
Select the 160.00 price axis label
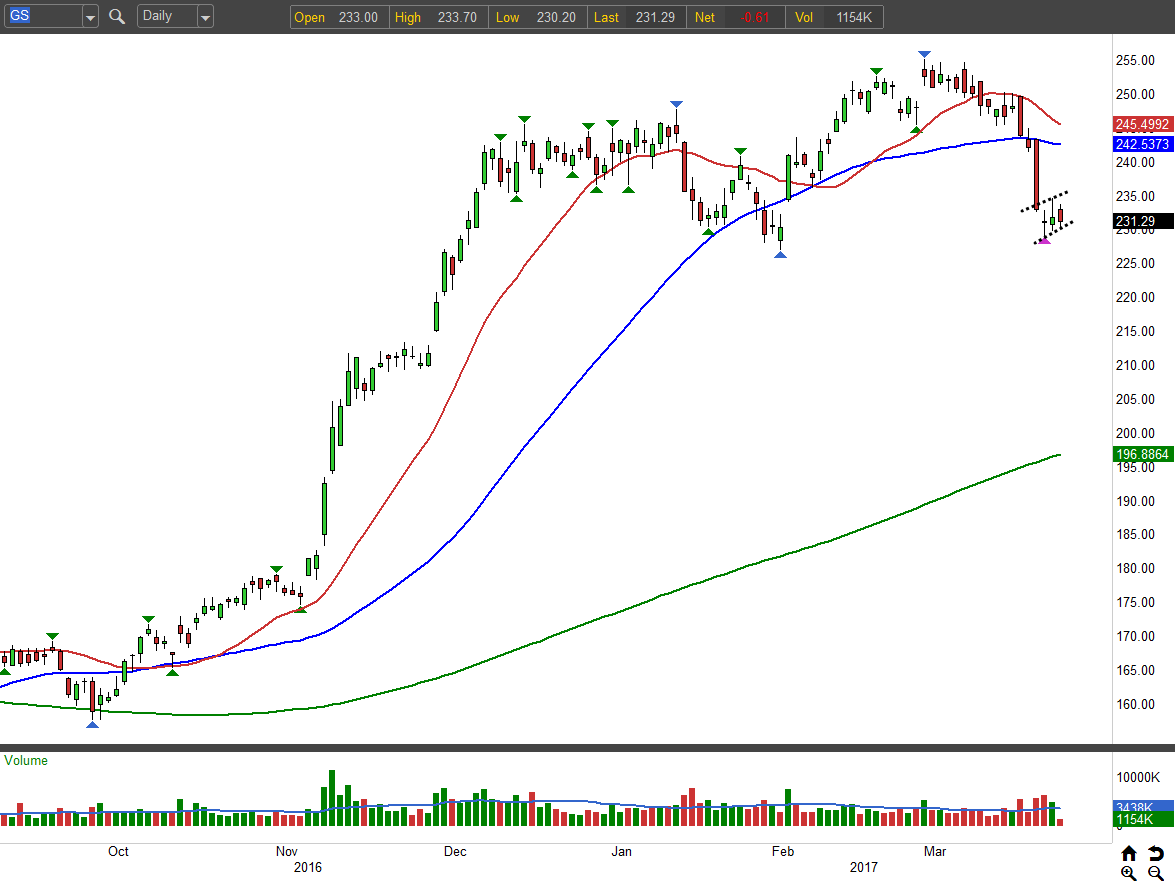pos(1135,704)
